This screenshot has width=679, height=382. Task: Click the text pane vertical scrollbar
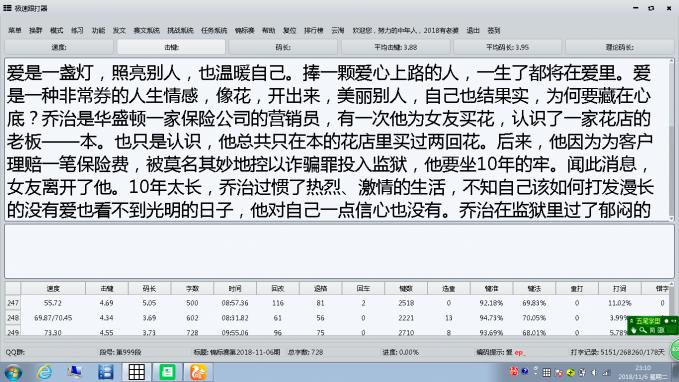(671, 139)
